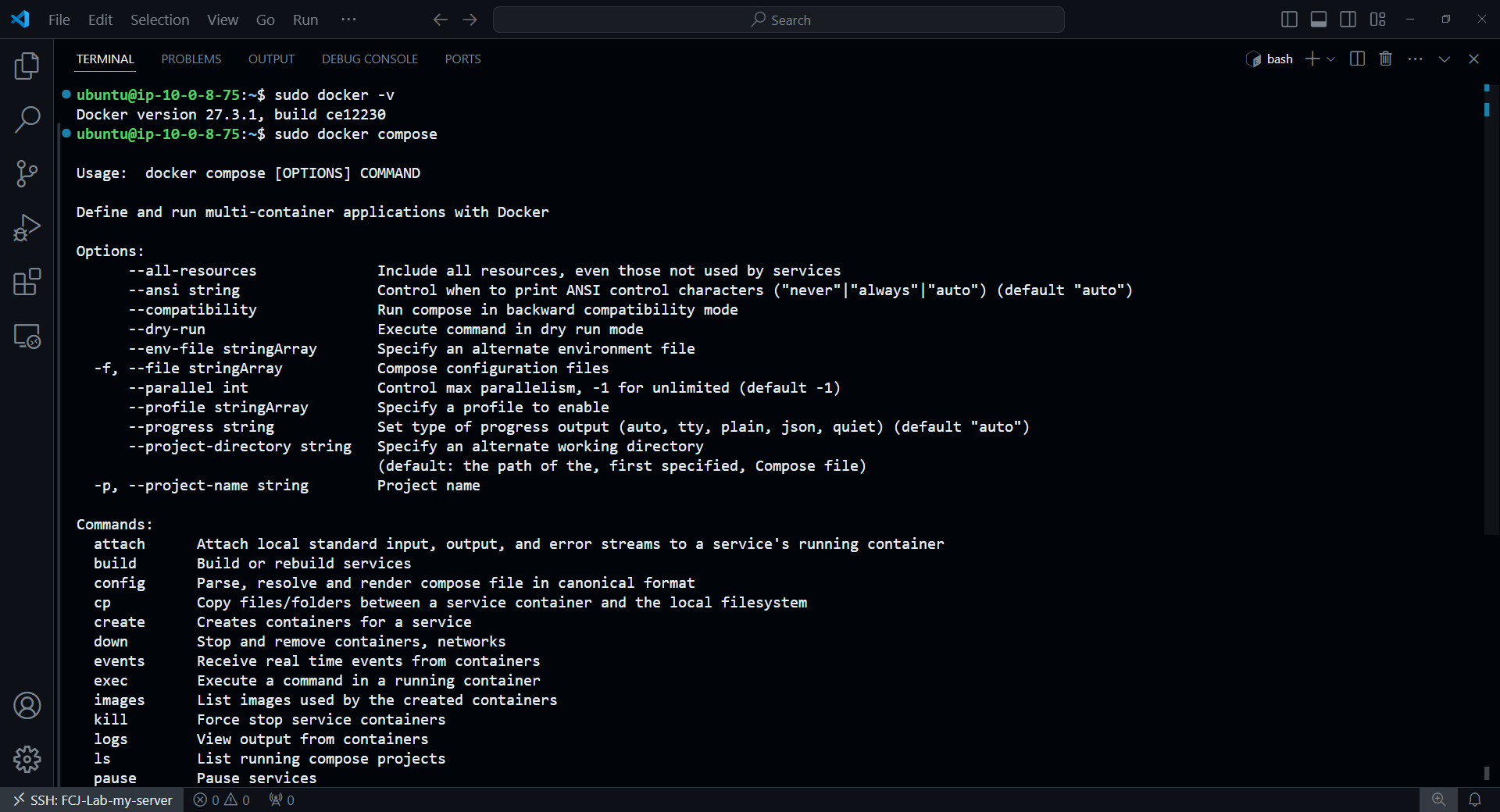Click the 'Commands:' heading text
Viewport: 1500px width, 812px height.
(x=114, y=525)
